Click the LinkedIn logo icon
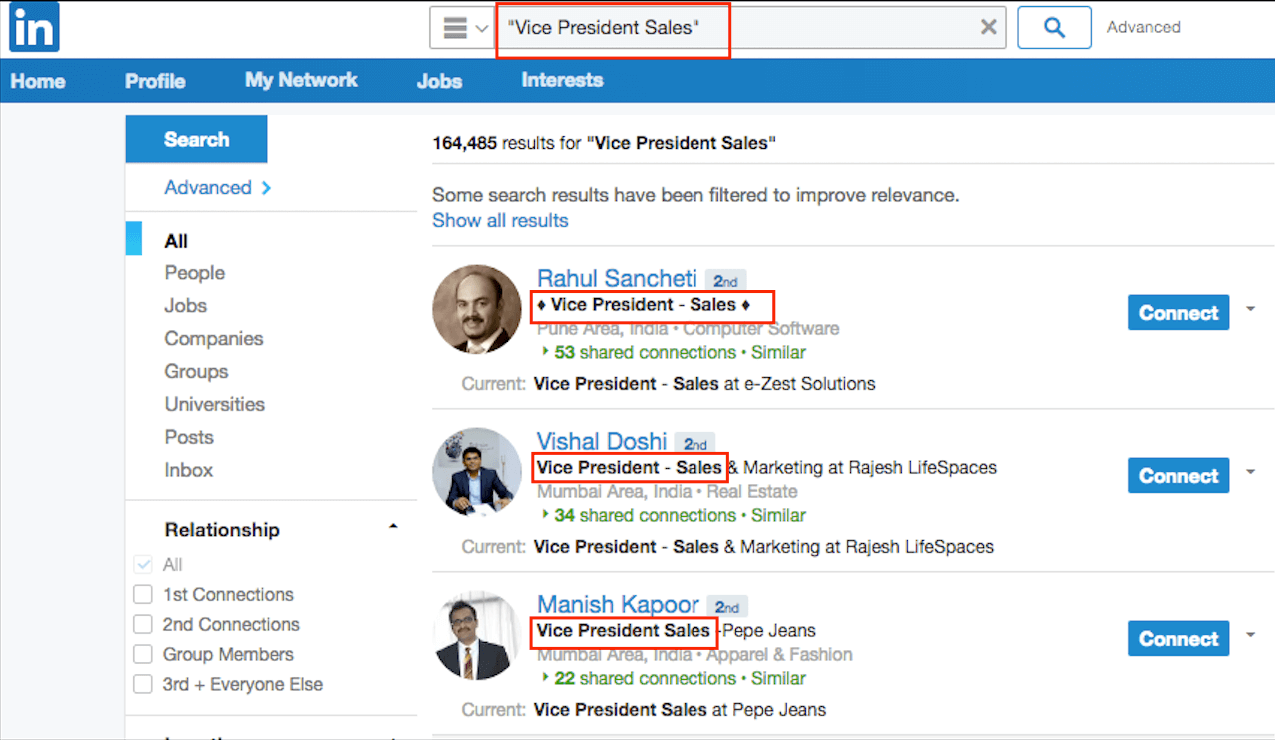This screenshot has height=740, width=1275. (x=34, y=27)
